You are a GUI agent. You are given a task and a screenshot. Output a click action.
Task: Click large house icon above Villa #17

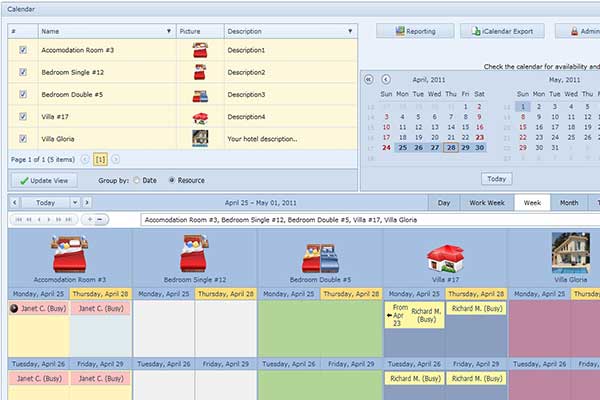pos(445,258)
